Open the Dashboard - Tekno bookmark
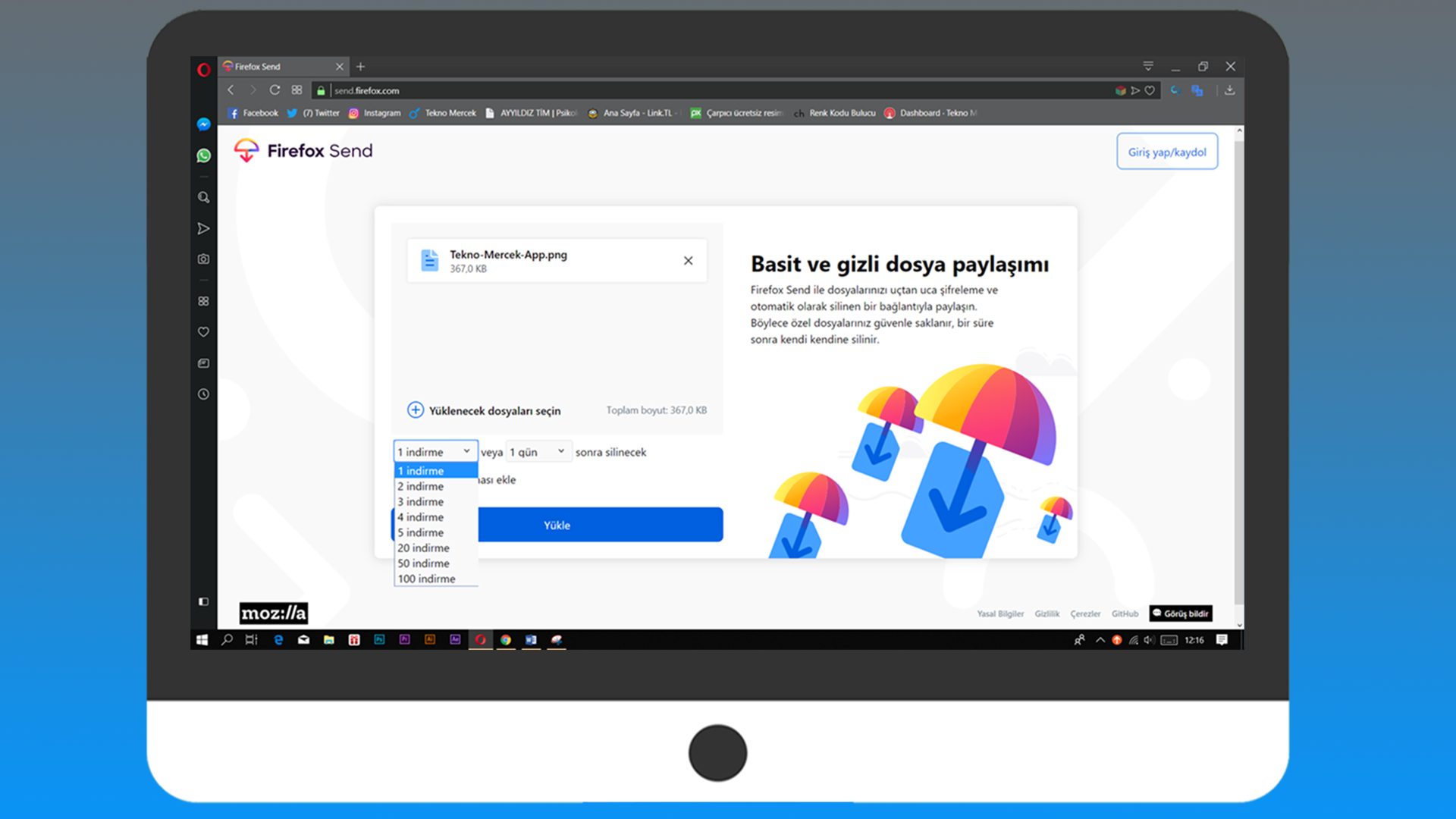Screen dimensions: 1456x819 tap(930, 113)
